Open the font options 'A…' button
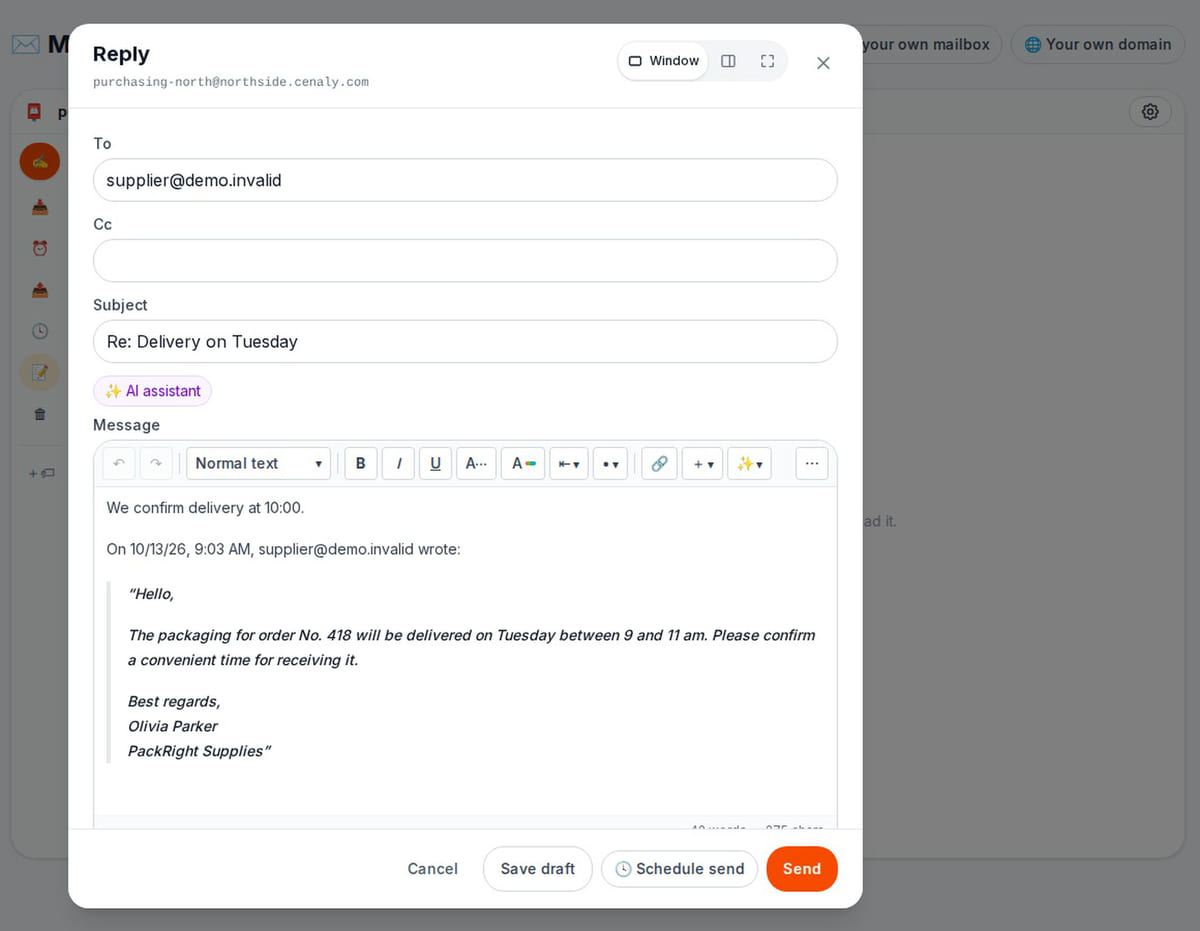 [x=476, y=463]
